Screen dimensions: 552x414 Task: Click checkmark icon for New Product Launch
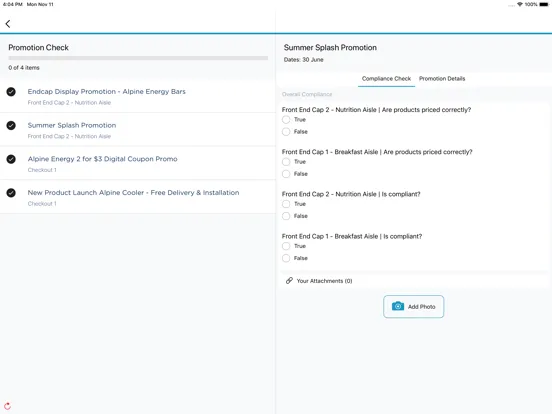coord(11,193)
